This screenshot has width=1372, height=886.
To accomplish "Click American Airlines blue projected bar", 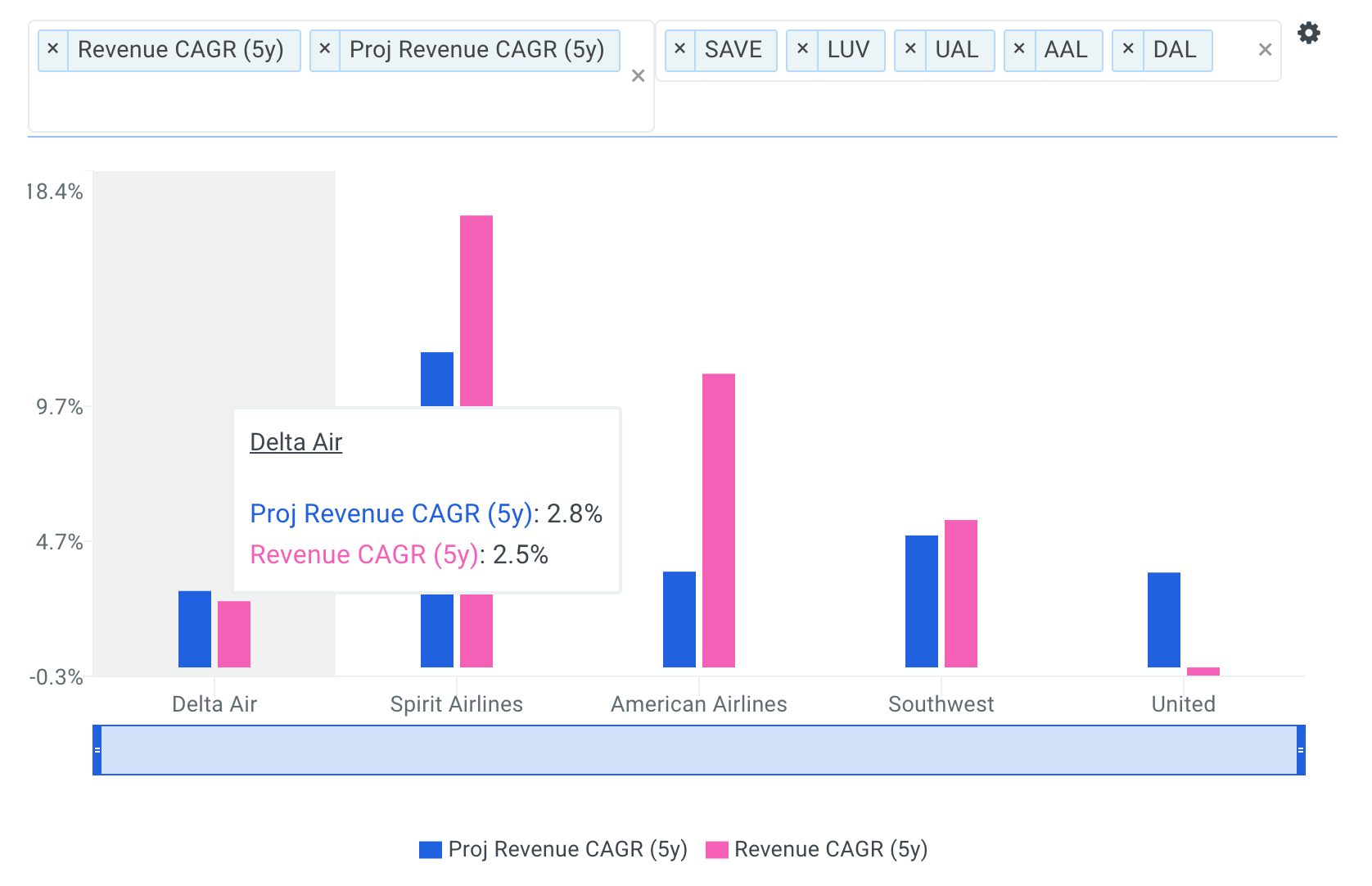I will point(679,619).
